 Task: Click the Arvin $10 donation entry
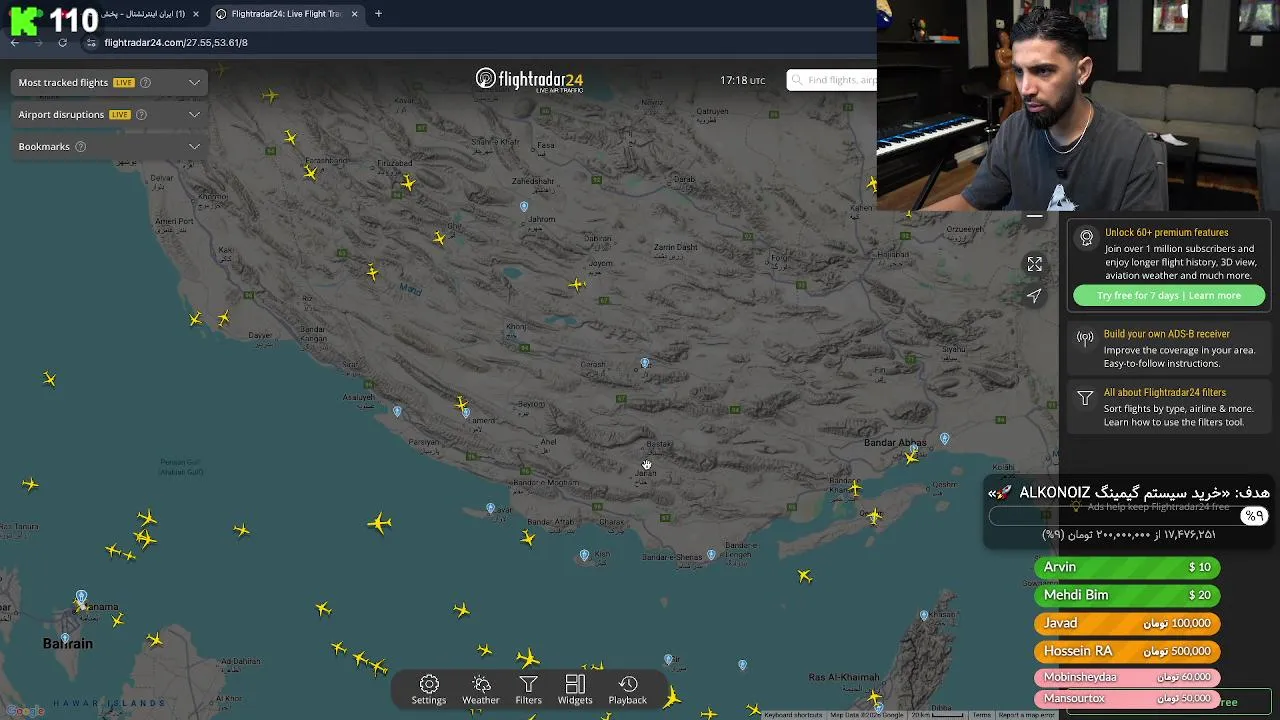[x=1127, y=567]
